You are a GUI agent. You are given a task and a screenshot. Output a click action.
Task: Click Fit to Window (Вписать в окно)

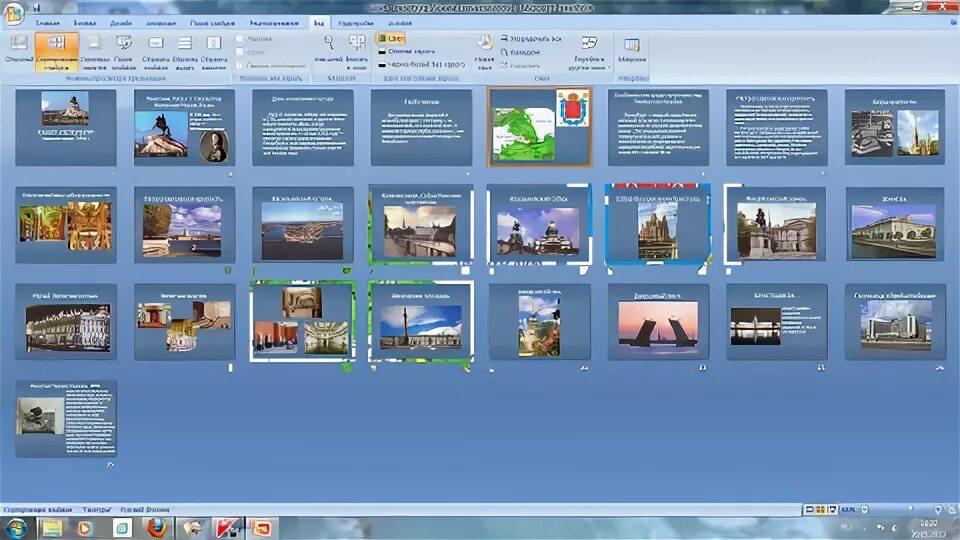[x=356, y=51]
